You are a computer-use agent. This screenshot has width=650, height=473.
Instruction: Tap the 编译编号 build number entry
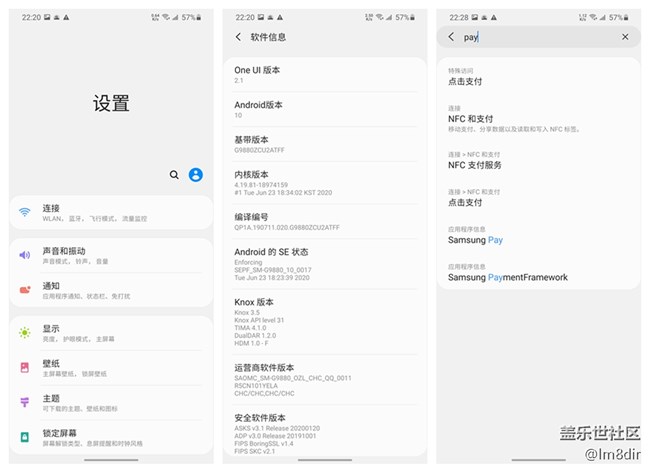(x=320, y=221)
